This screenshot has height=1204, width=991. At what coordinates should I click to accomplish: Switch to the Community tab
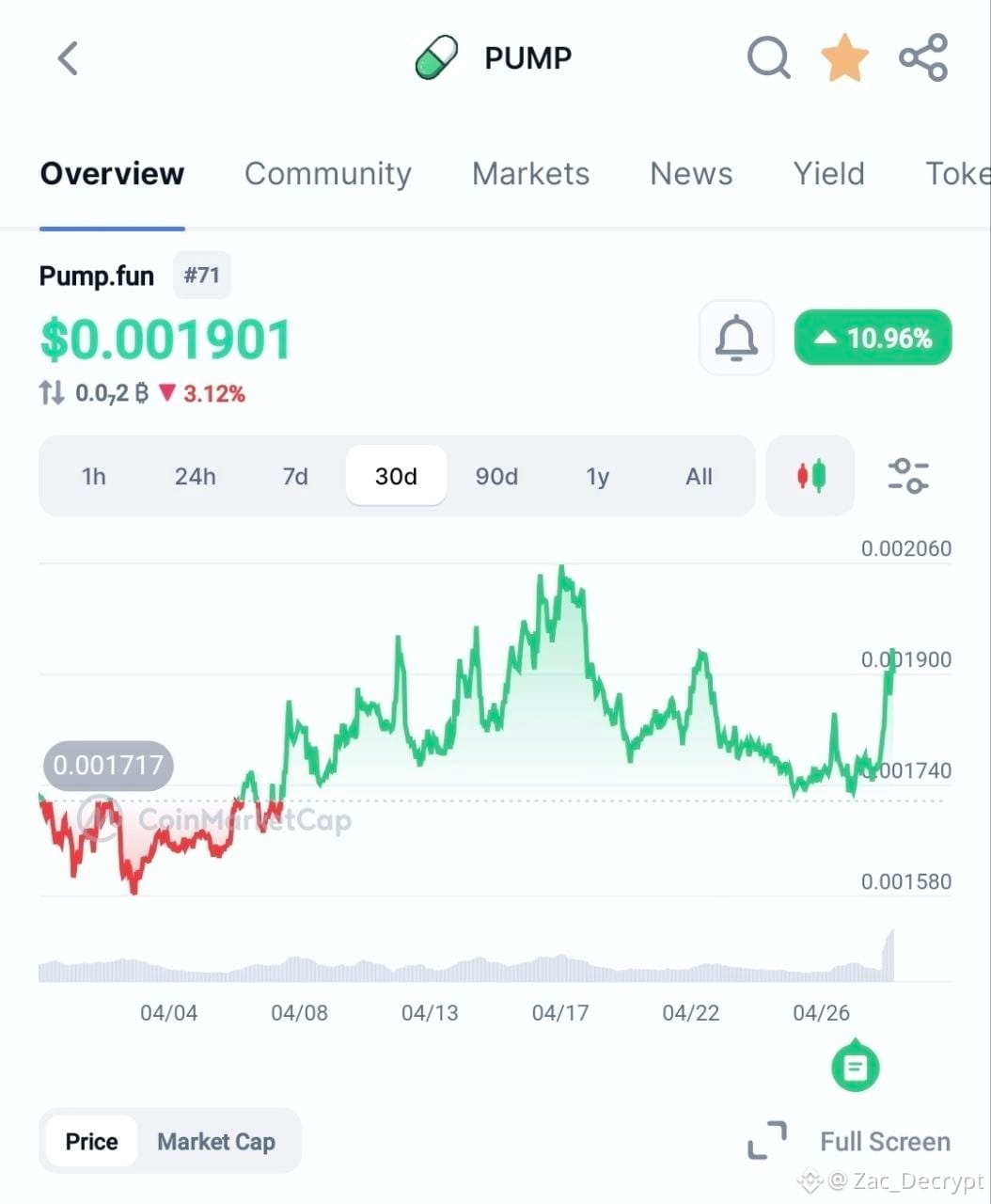(x=328, y=173)
